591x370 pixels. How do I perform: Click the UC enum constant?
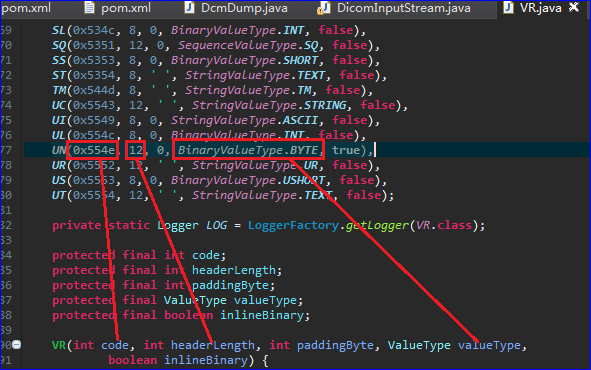(59, 105)
